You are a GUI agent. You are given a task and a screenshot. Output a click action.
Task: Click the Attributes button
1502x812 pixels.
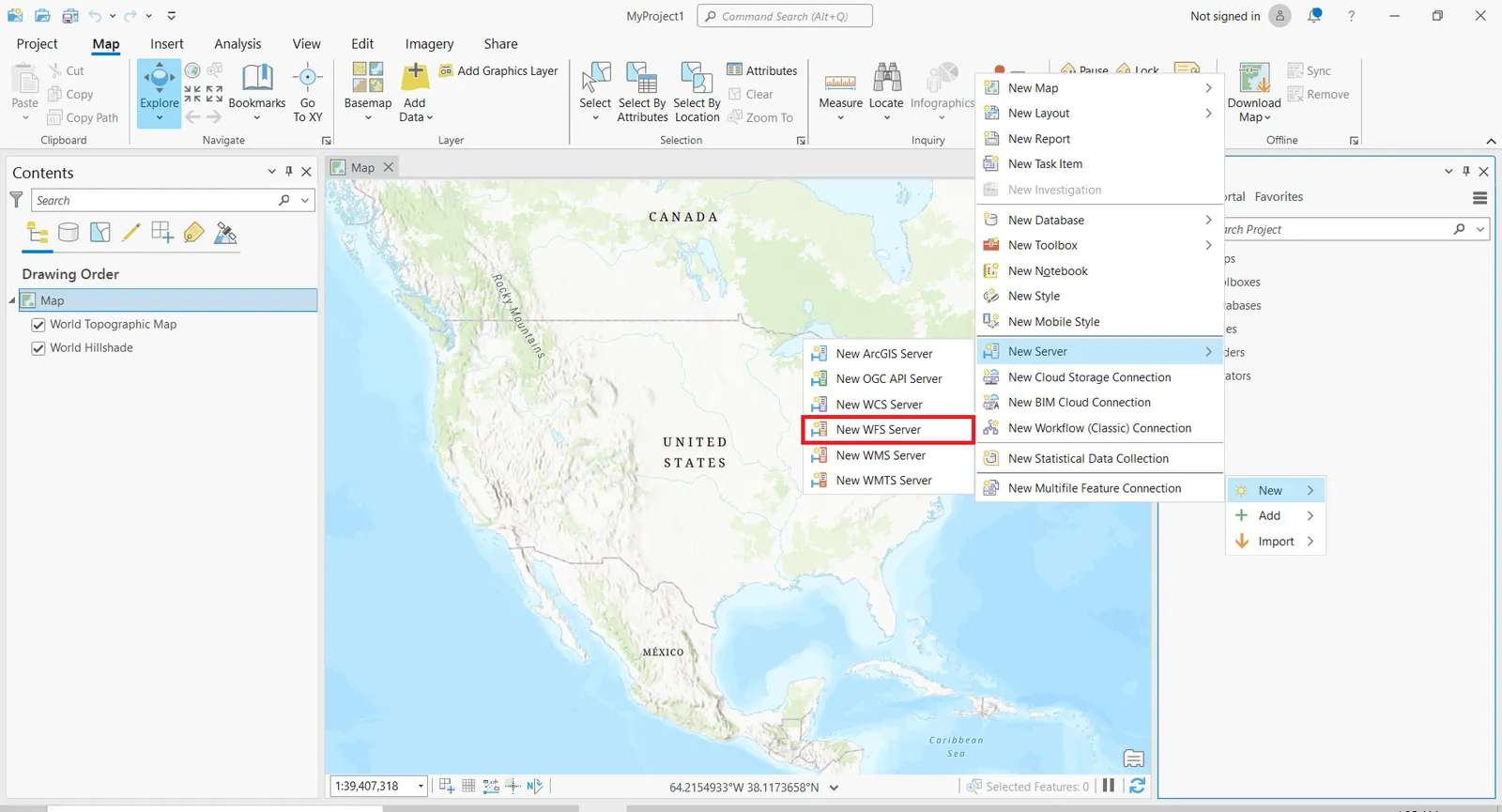(x=762, y=70)
